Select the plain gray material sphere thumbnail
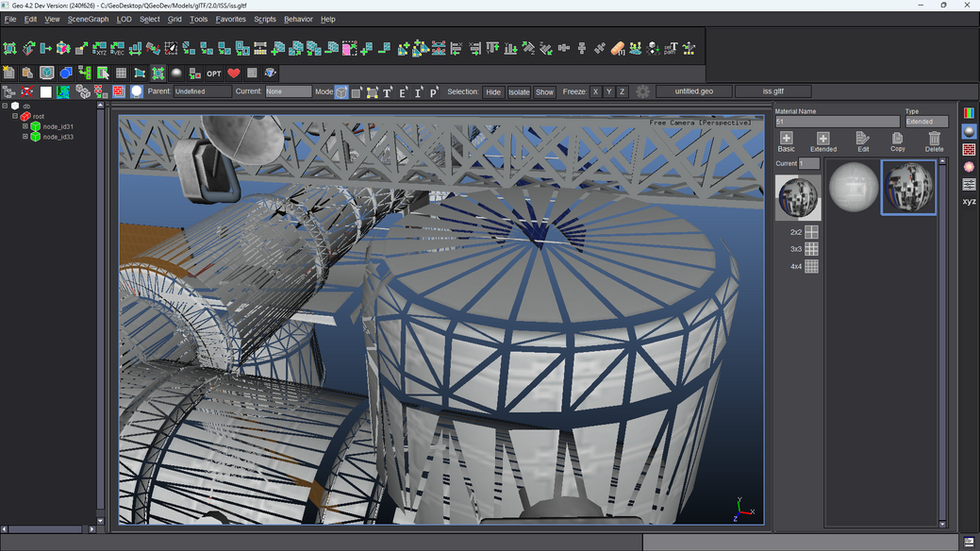980x551 pixels. pyautogui.click(x=853, y=186)
